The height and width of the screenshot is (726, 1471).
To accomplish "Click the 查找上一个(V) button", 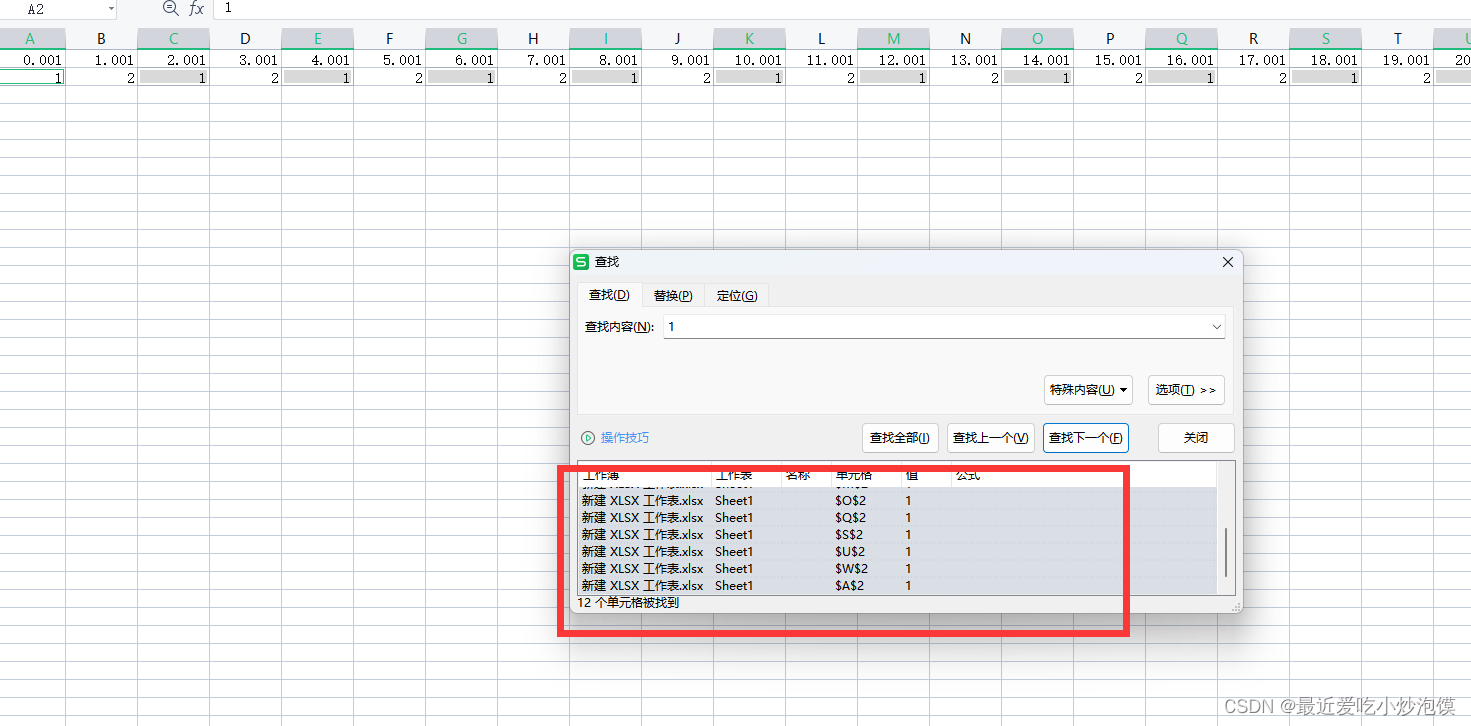I will [x=991, y=438].
